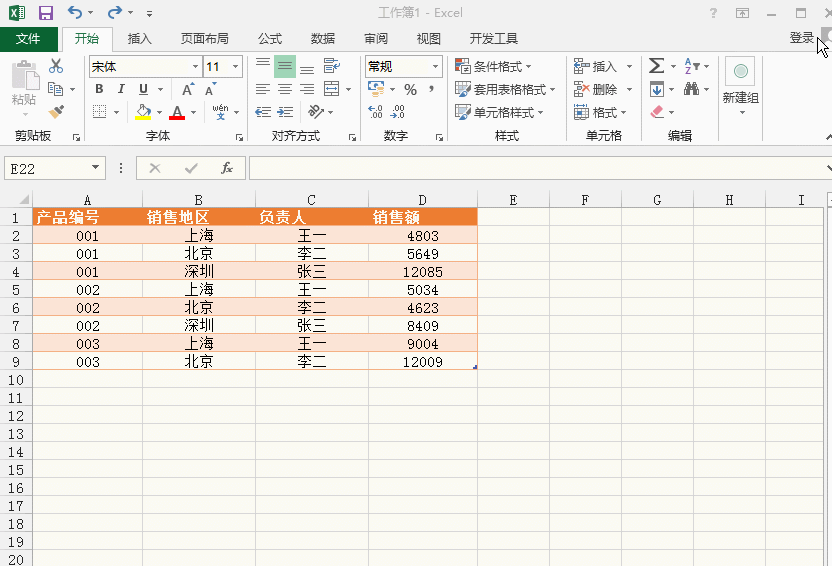Click 登录 sign in link
The width and height of the screenshot is (832, 566).
tap(801, 38)
